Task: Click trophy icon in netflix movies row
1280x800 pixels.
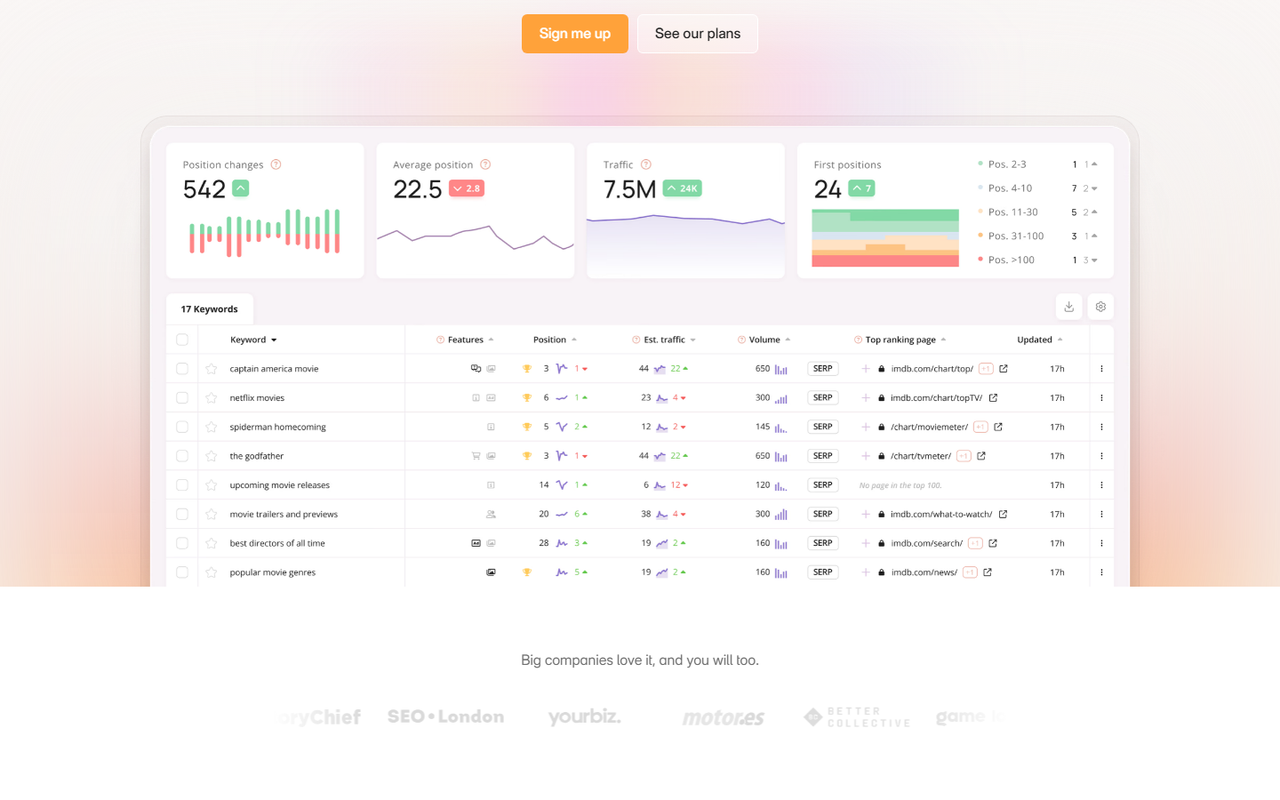Action: [x=527, y=398]
